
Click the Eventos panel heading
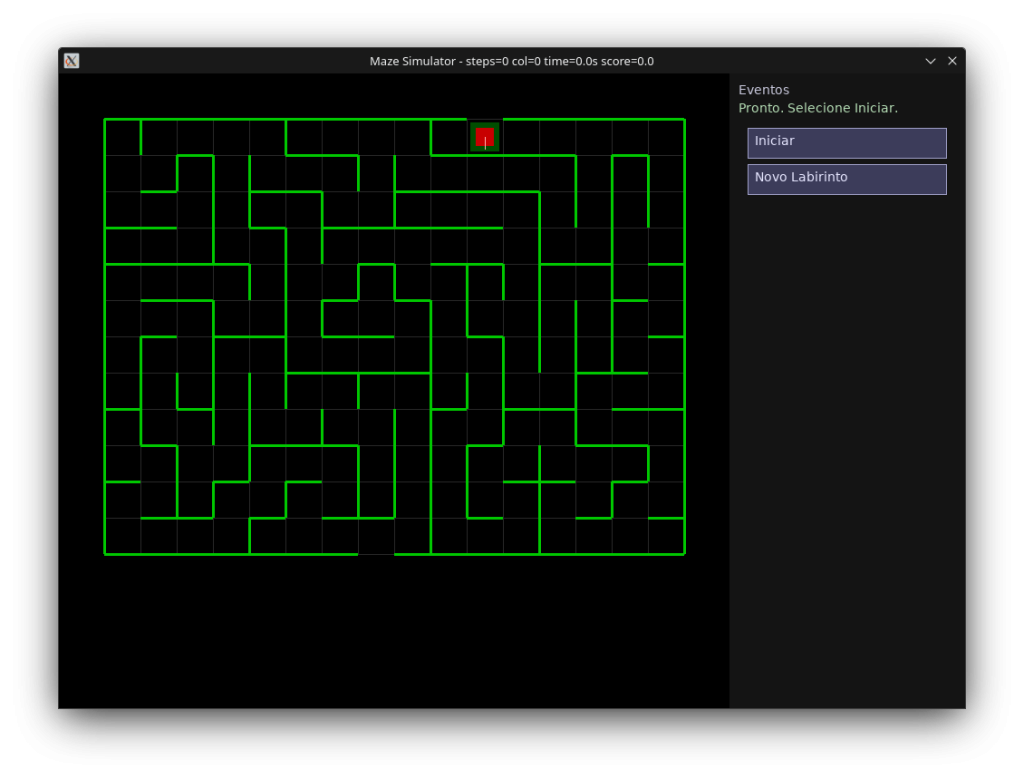(763, 90)
